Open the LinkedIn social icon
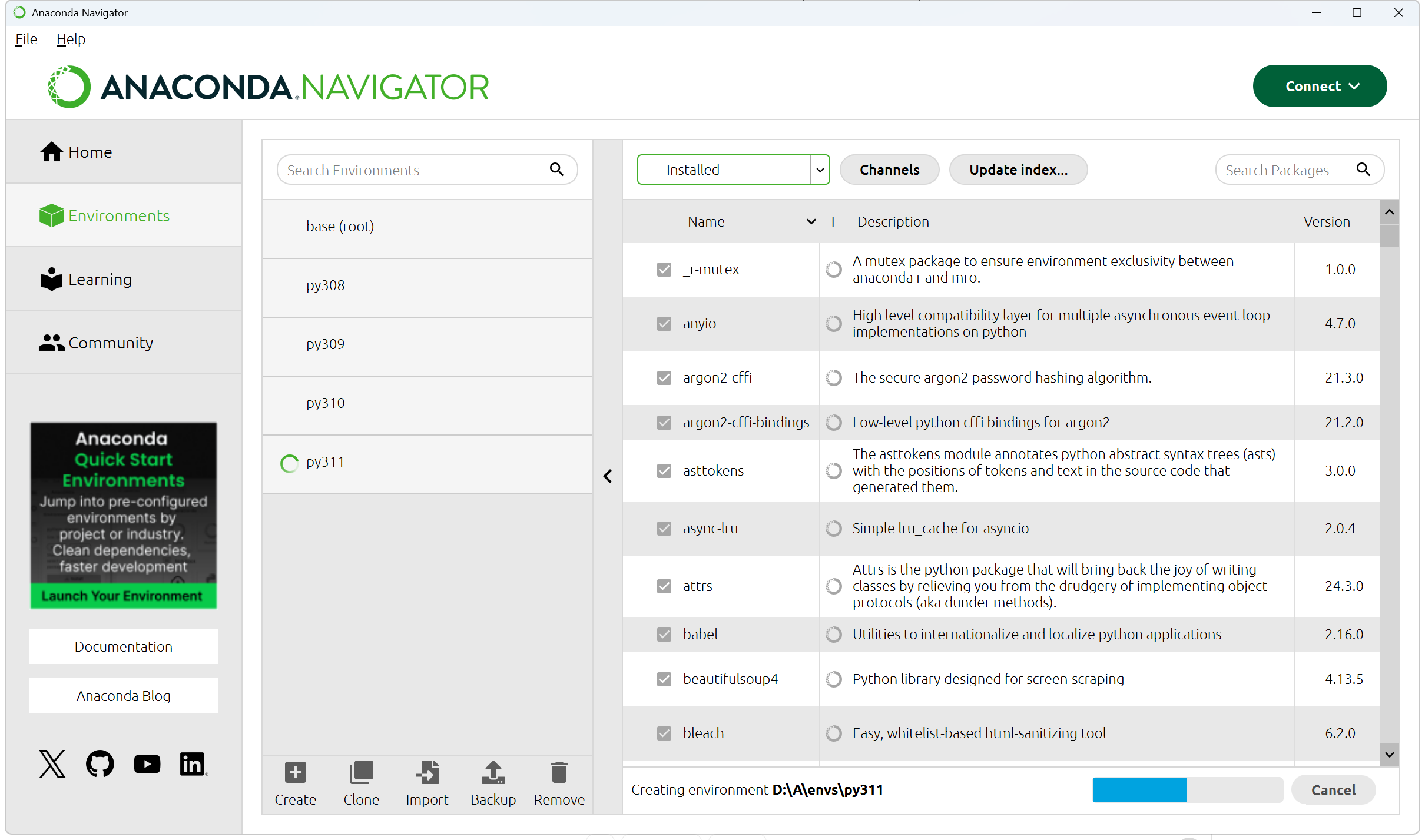Screen dimensions: 1425x840 [193, 764]
